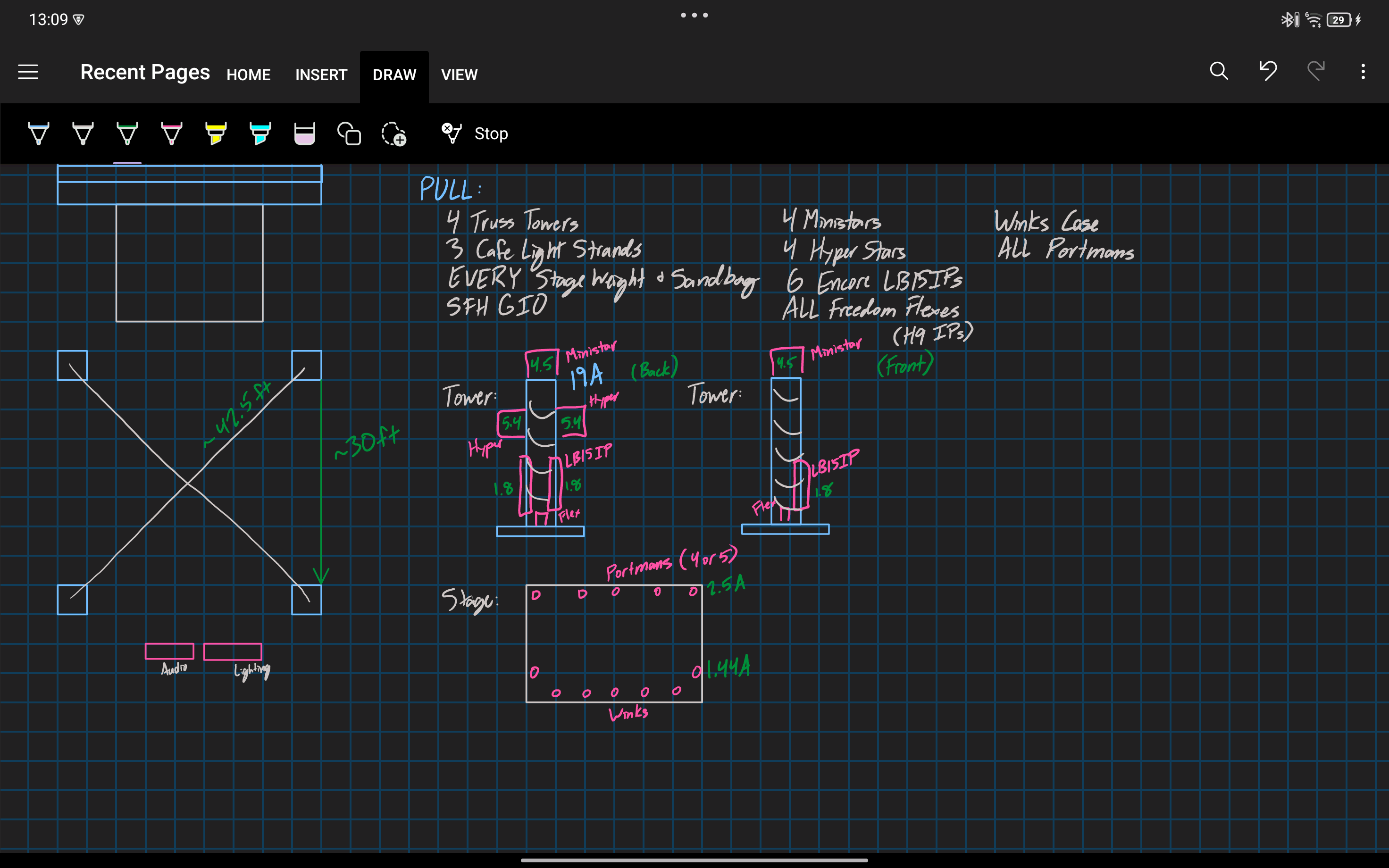Switch to the INSERT tab
This screenshot has width=1389, height=868.
(321, 75)
